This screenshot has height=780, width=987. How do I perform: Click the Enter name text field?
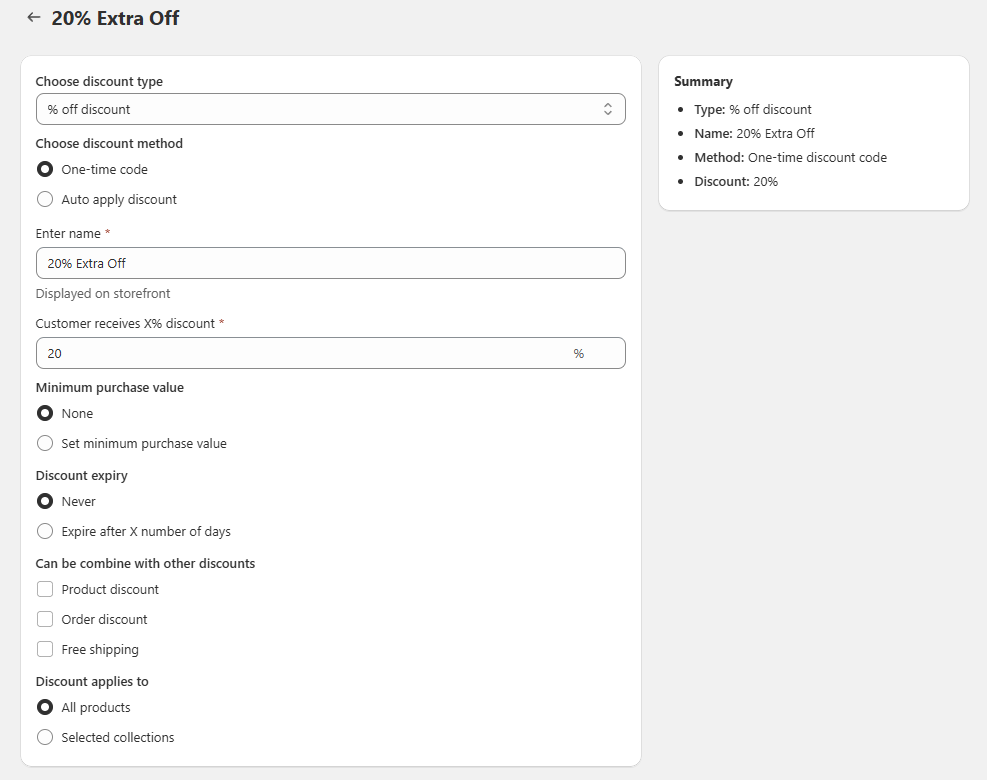330,263
